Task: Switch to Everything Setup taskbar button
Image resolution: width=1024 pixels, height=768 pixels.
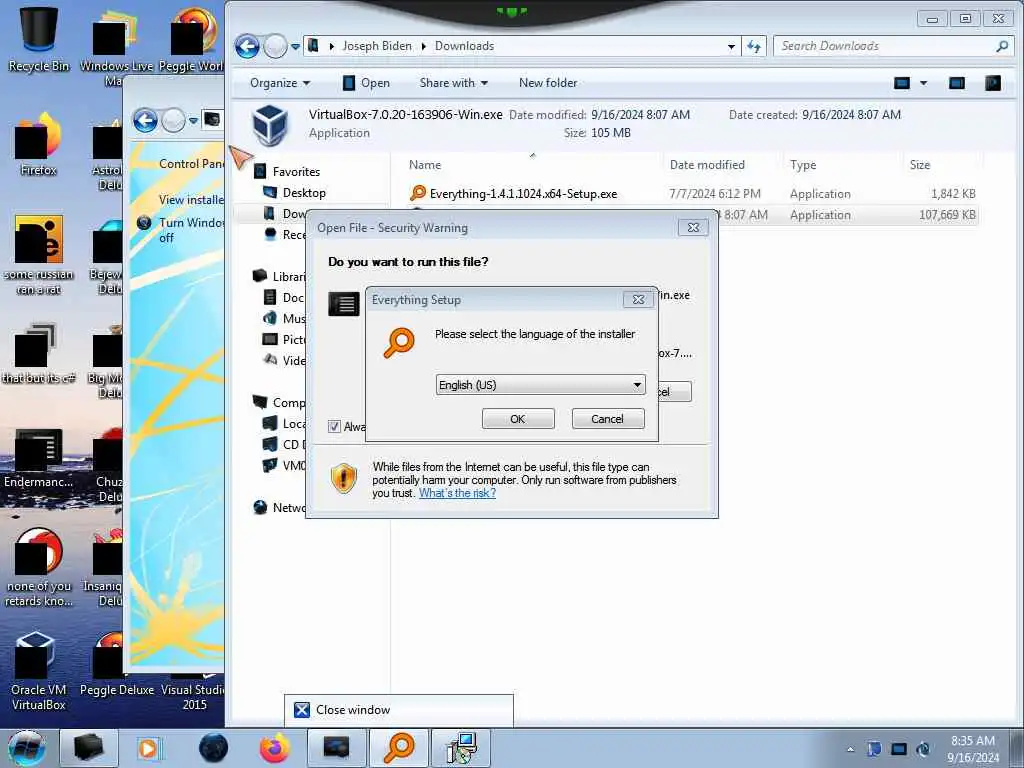Action: [x=399, y=748]
